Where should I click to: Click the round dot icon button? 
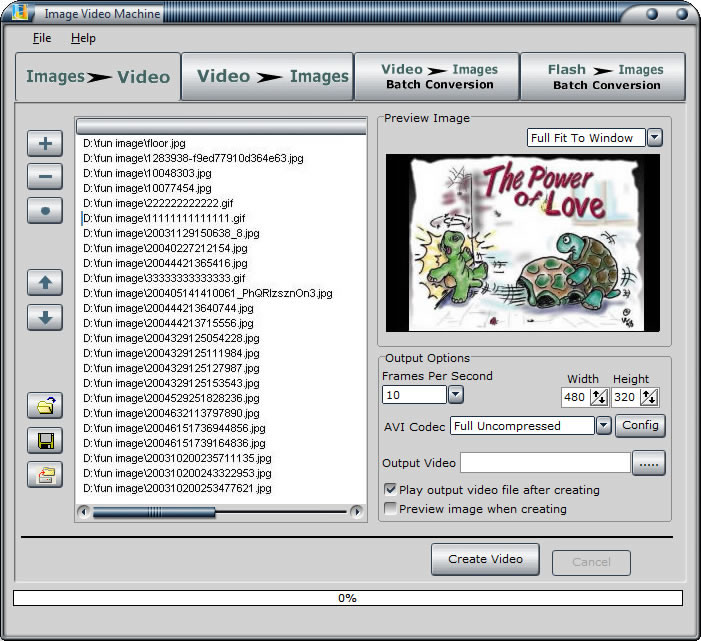click(45, 212)
